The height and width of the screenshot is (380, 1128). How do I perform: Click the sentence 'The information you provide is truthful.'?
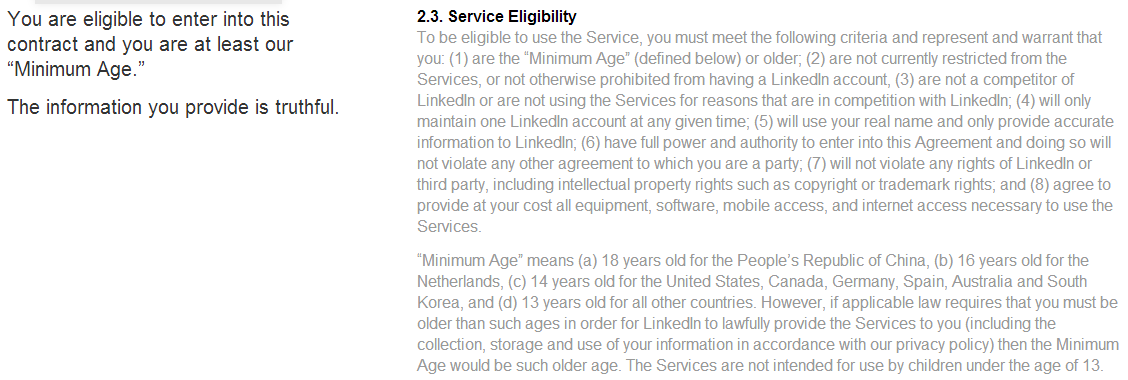[x=173, y=108]
